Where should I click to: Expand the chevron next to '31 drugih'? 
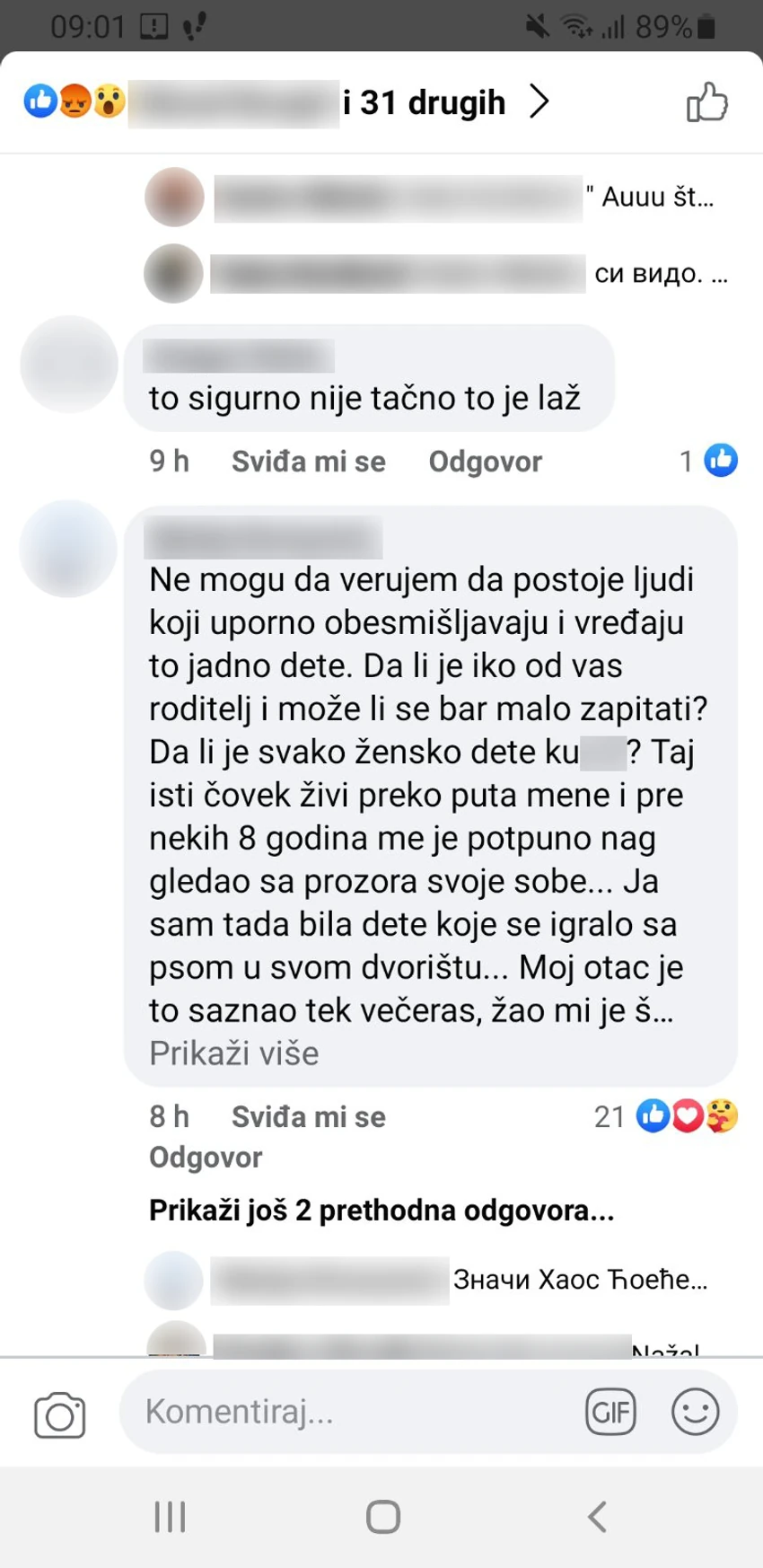click(539, 101)
